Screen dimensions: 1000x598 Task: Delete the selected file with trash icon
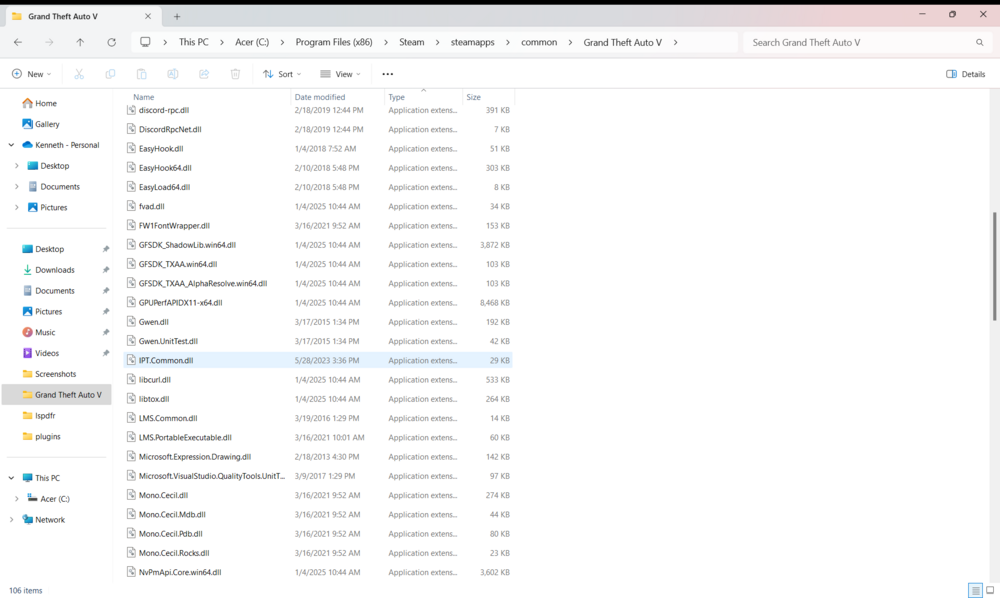(x=235, y=73)
